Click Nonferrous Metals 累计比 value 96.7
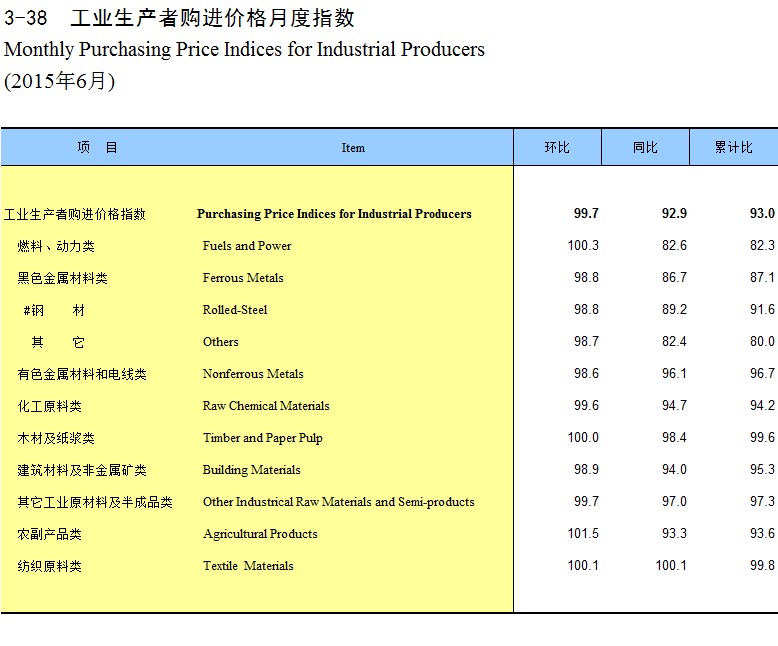The image size is (778, 646). (x=762, y=374)
